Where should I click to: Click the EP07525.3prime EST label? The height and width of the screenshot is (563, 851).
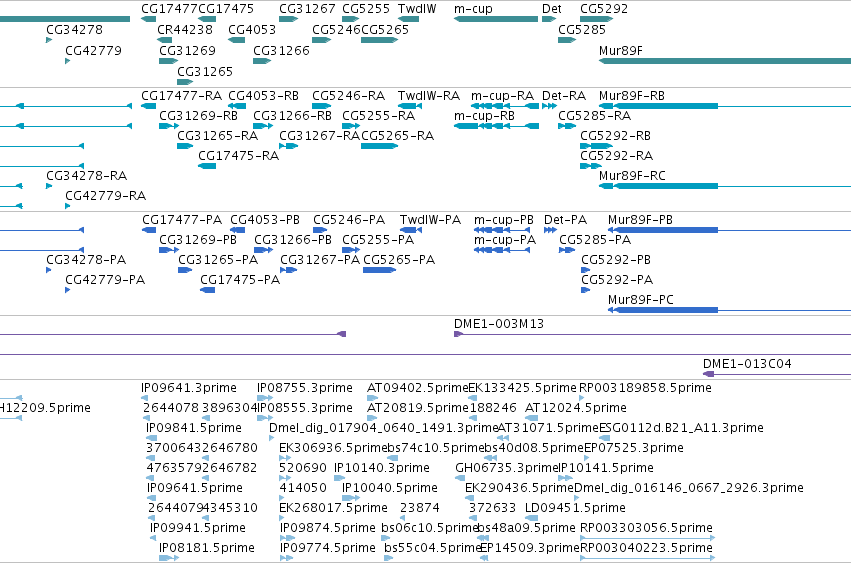[634, 448]
